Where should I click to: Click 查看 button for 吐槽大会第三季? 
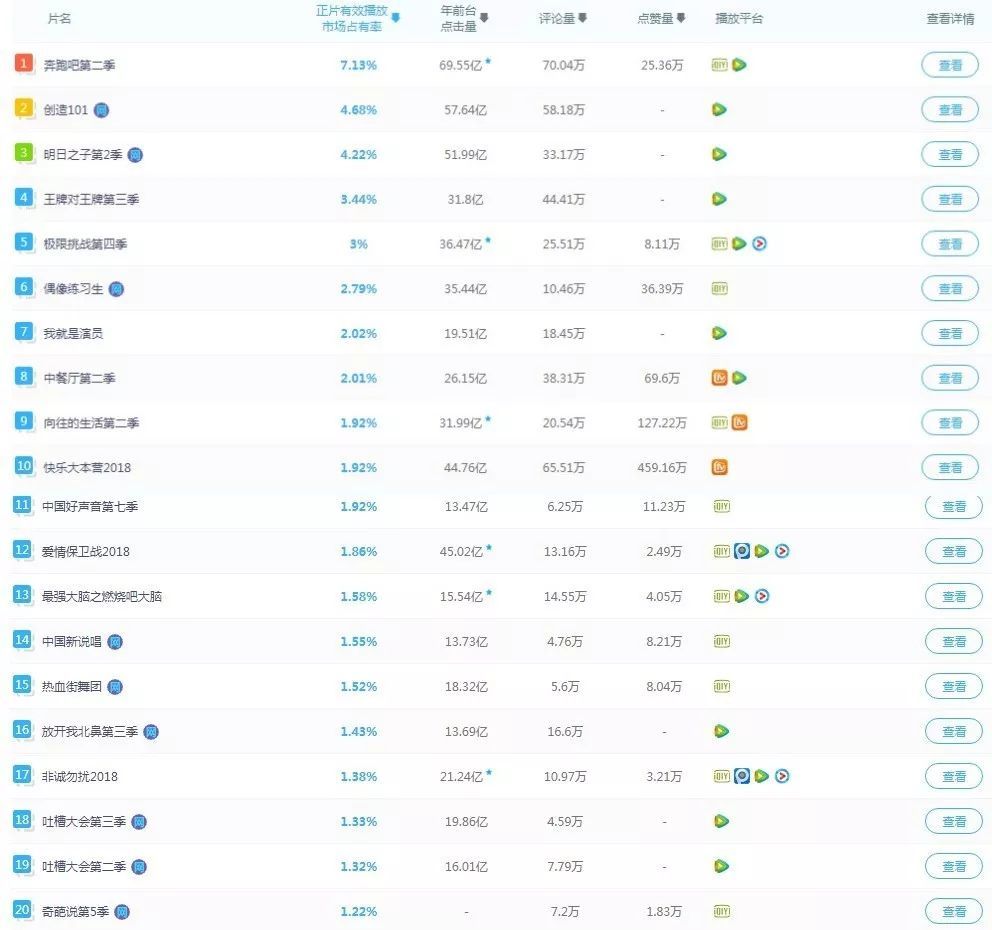click(x=953, y=821)
